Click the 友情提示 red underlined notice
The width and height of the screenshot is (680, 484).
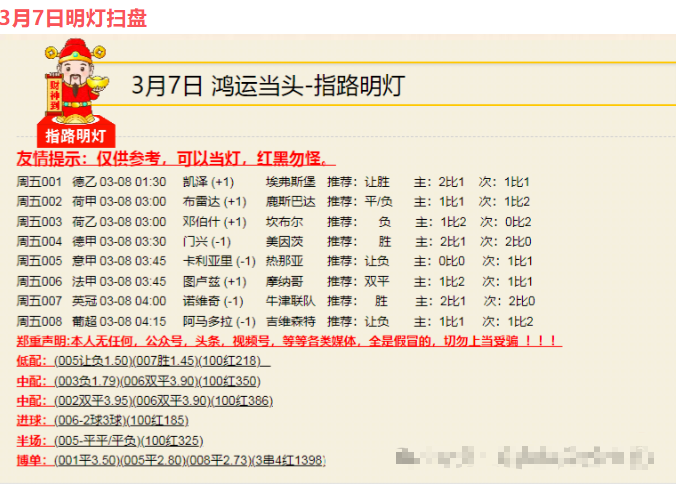pyautogui.click(x=176, y=160)
